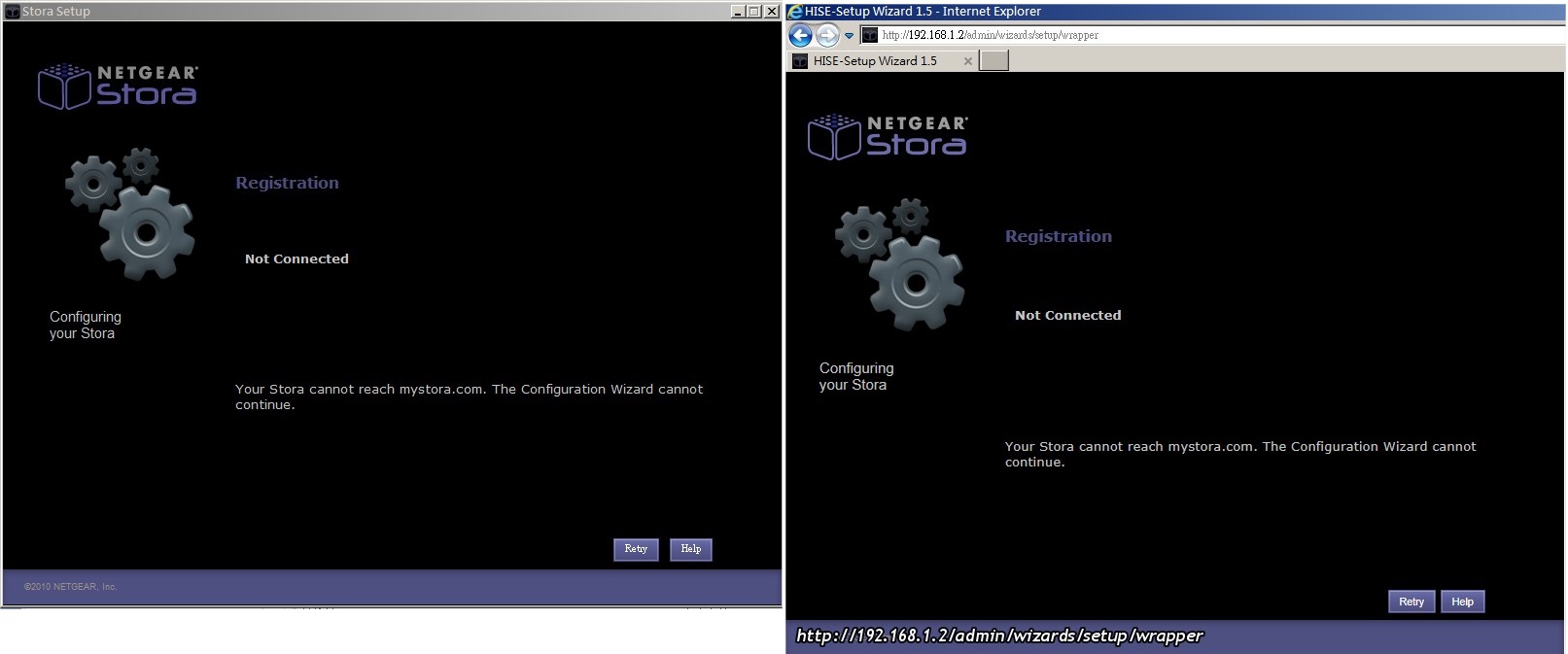Click Not Connected status in Stora Setup window
The width and height of the screenshot is (1568, 654).
[x=296, y=258]
